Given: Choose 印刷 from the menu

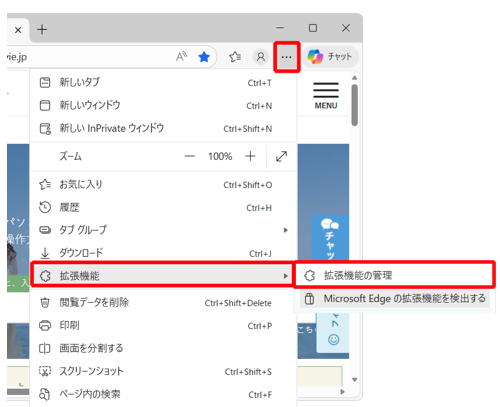Looking at the screenshot, I should pyautogui.click(x=163, y=325).
